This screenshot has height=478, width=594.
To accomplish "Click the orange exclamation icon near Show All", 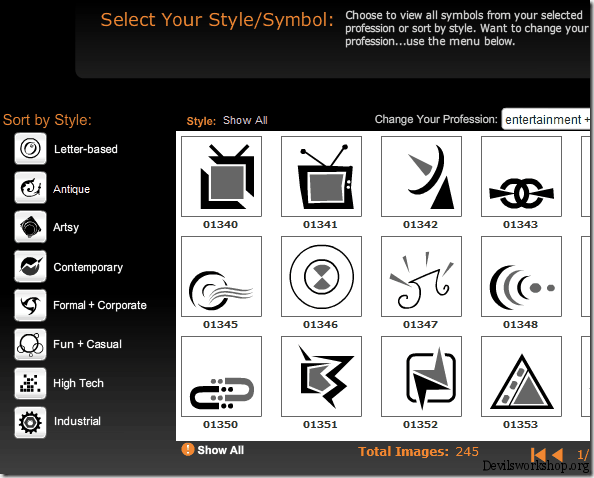I will pyautogui.click(x=188, y=449).
